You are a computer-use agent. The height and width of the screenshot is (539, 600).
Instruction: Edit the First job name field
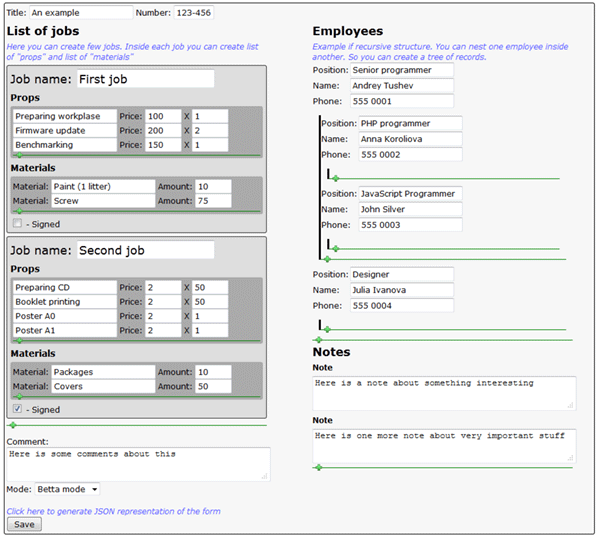tap(145, 79)
